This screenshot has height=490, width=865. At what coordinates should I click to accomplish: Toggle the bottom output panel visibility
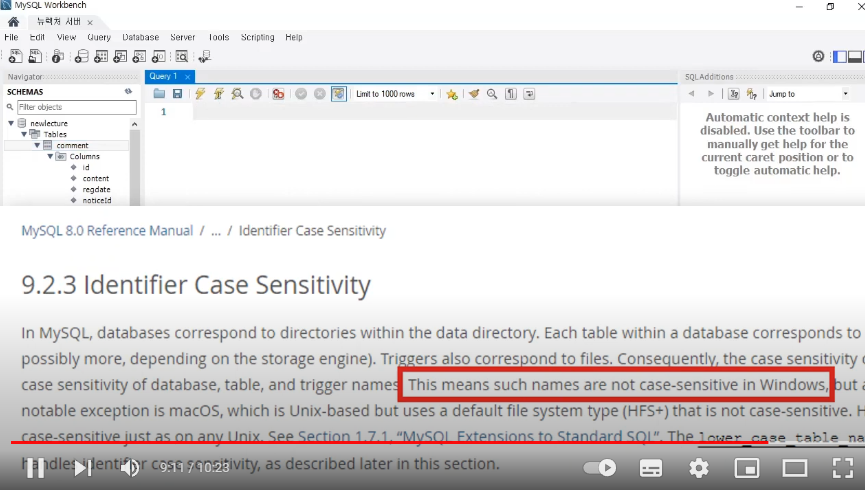coord(855,56)
